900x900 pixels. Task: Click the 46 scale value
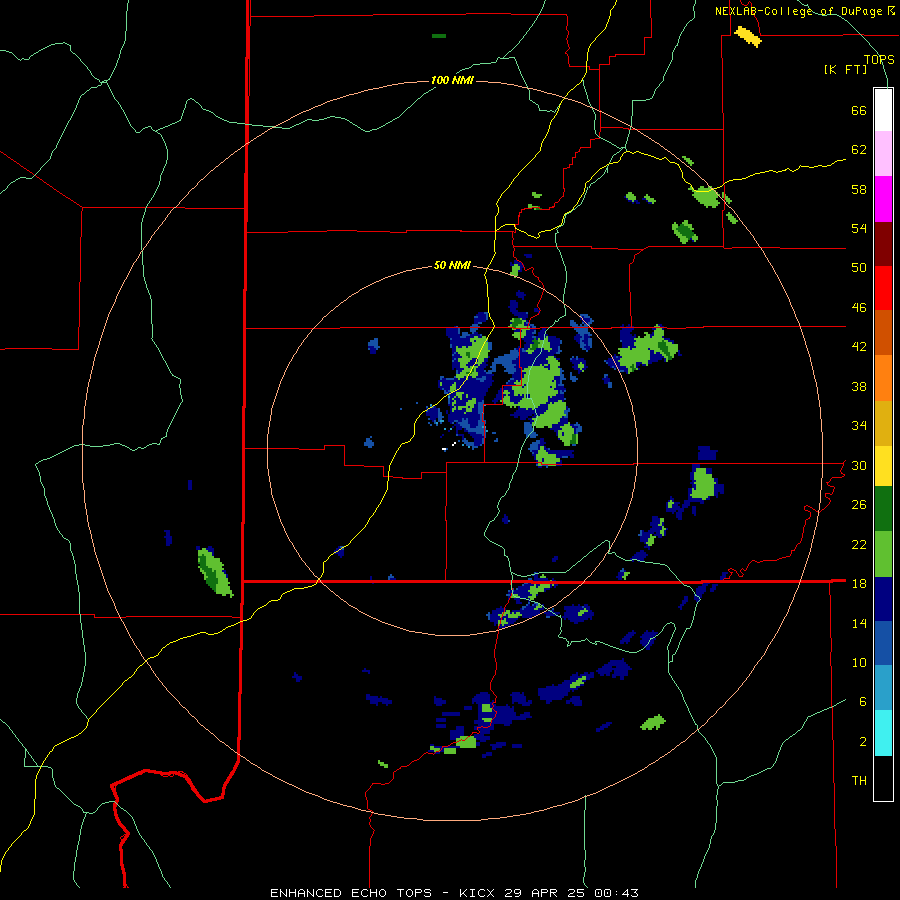click(x=859, y=308)
